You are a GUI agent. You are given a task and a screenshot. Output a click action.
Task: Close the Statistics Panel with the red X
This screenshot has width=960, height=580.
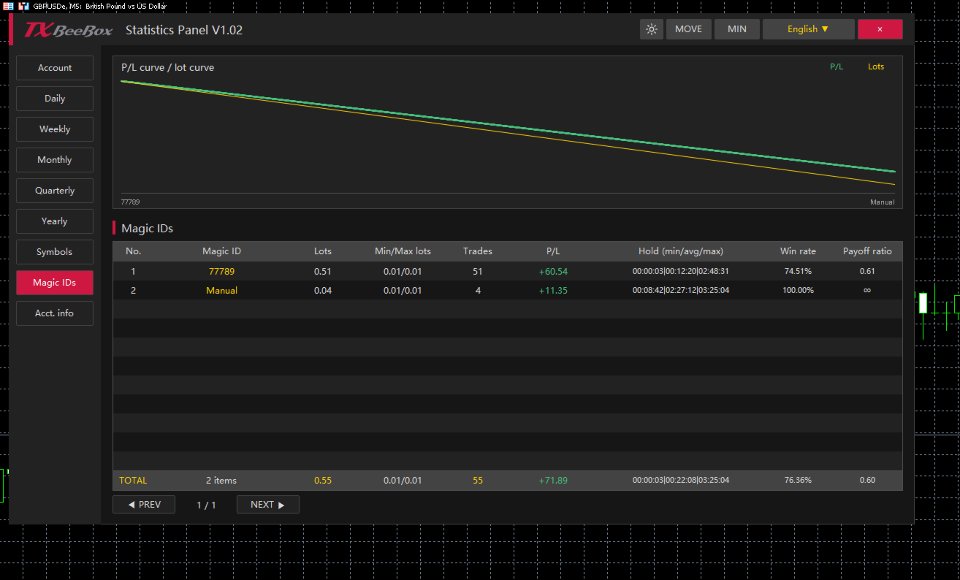pos(880,29)
